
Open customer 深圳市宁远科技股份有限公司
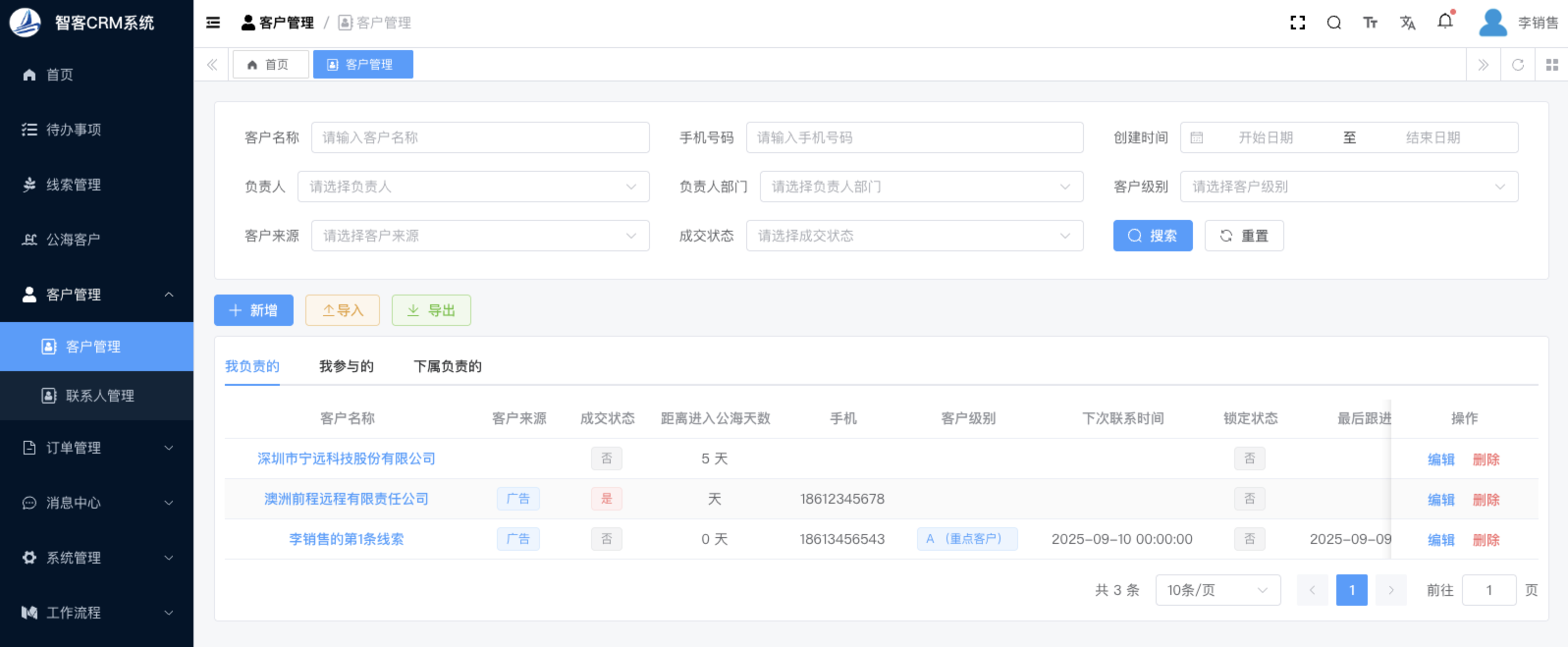(346, 458)
